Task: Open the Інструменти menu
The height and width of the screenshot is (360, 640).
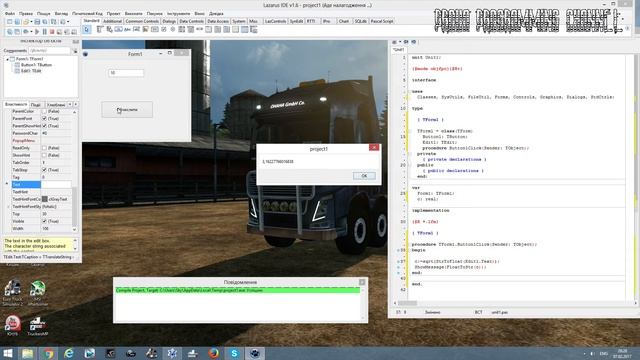Action: tap(178, 13)
